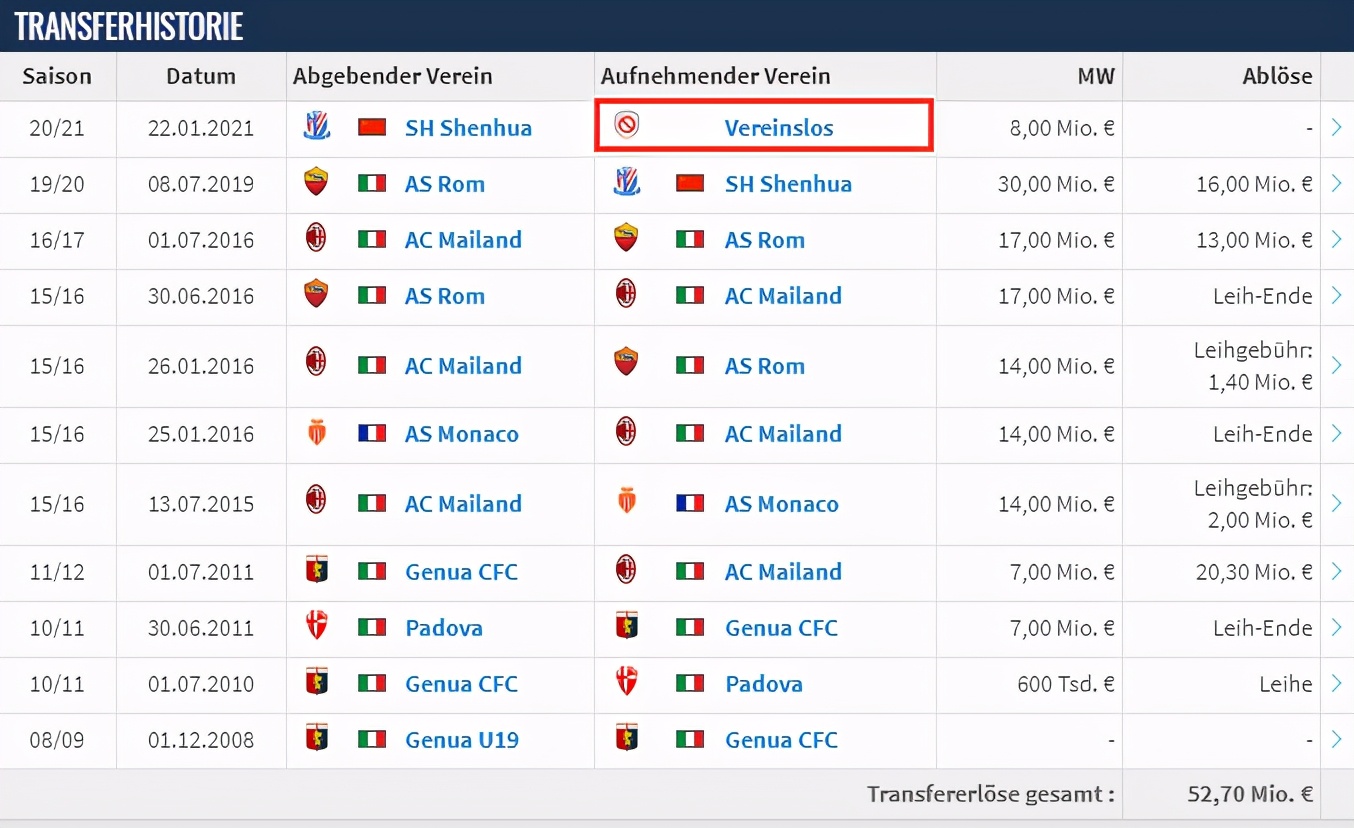
Task: Open receiving SH Shenhua link for 19/20
Action: 788,184
